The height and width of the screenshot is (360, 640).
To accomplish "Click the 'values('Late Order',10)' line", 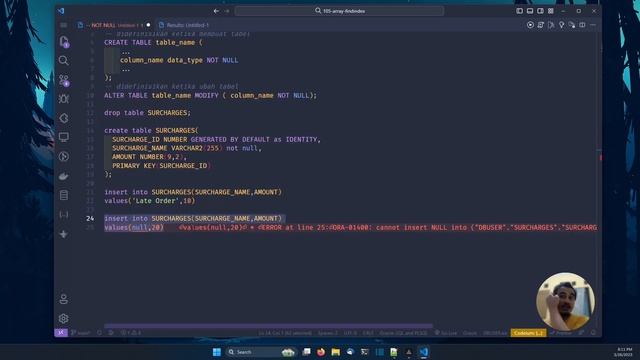I will [149, 201].
